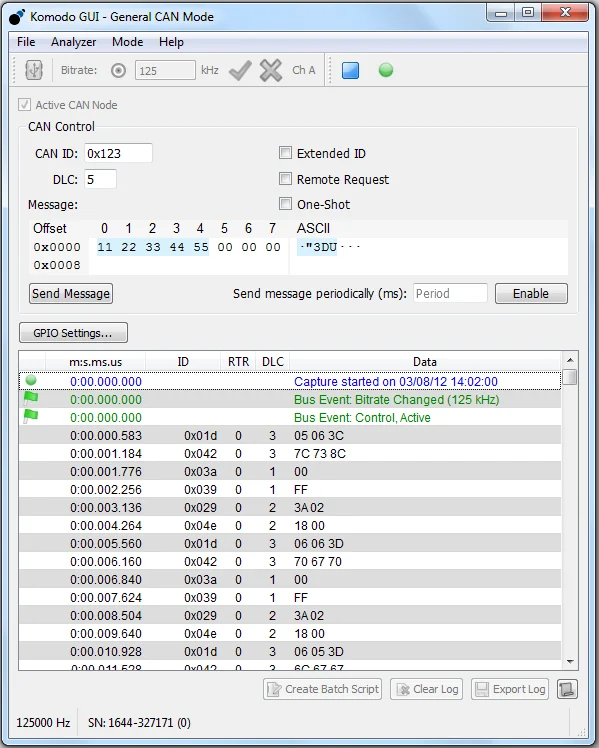Select log row with data 06 05 3D
This screenshot has height=748, width=599.
290,652
